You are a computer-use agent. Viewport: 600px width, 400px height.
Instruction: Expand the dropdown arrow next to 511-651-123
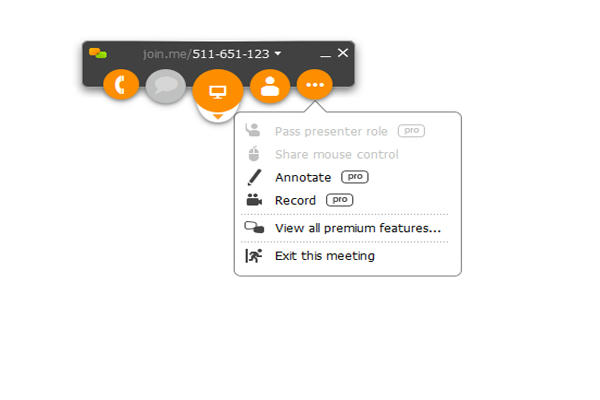pyautogui.click(x=278, y=53)
